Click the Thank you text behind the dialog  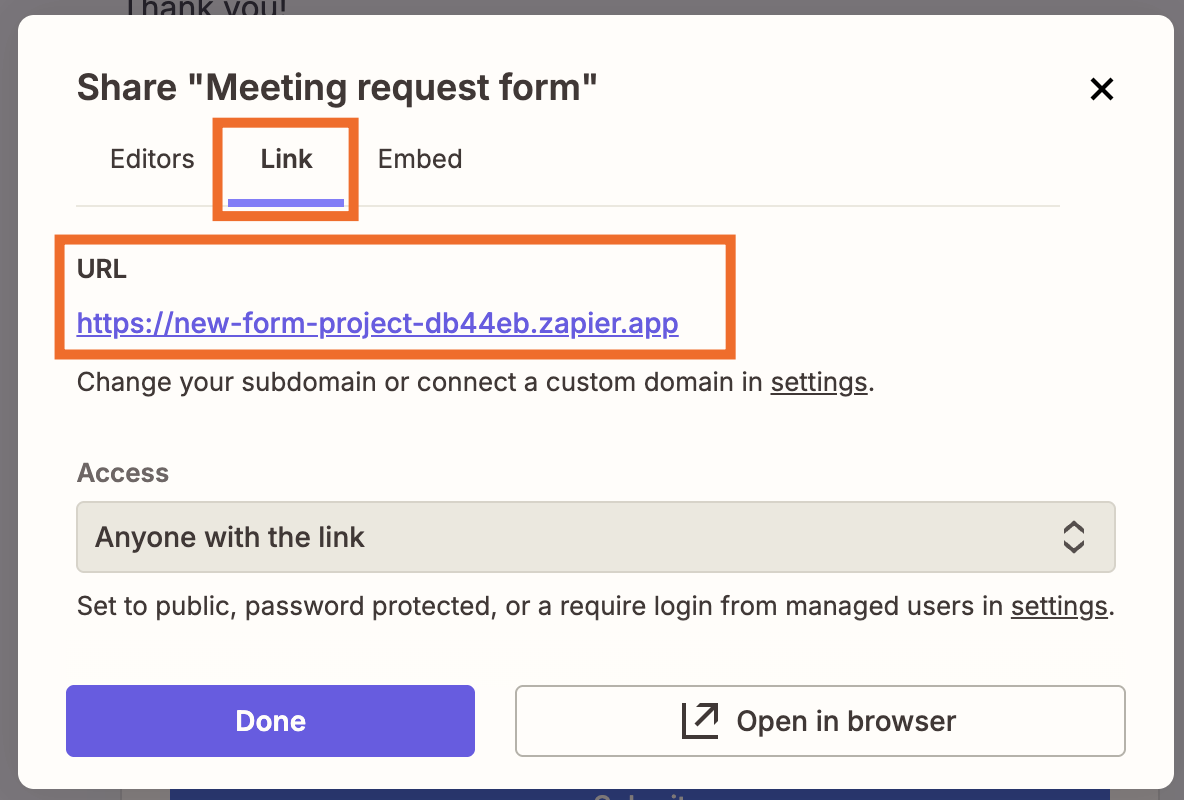[x=204, y=10]
